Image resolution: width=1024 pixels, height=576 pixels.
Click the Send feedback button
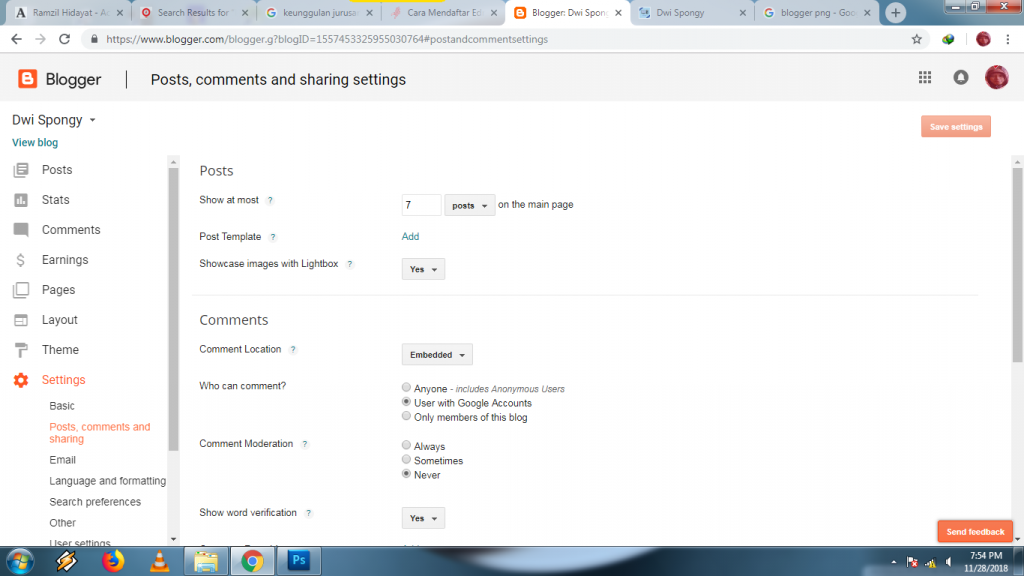click(x=975, y=532)
